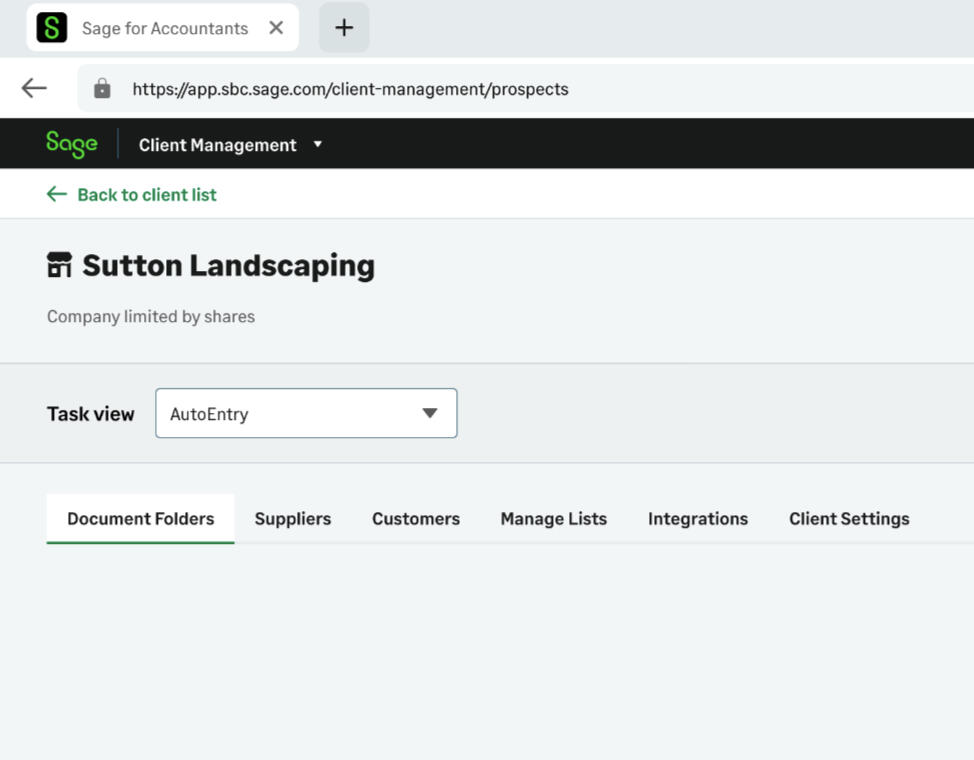
Task: Click the Client Management header label
Action: [x=217, y=145]
